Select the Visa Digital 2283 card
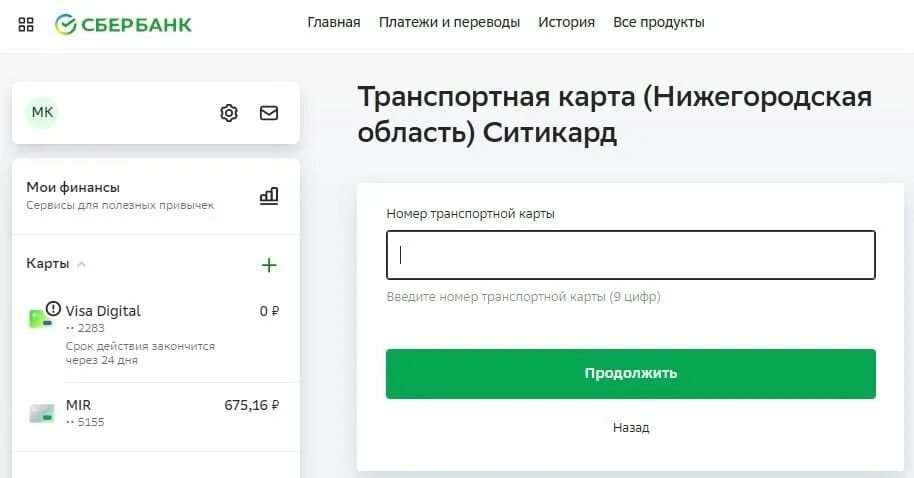This screenshot has height=478, width=914. [x=156, y=335]
